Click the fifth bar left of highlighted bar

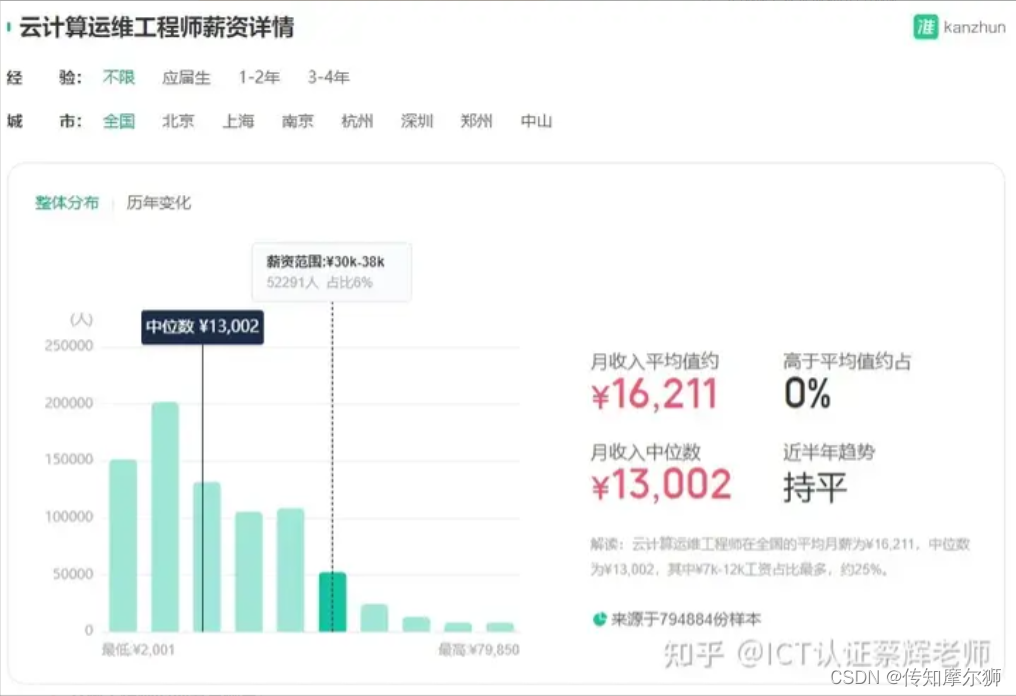291,570
